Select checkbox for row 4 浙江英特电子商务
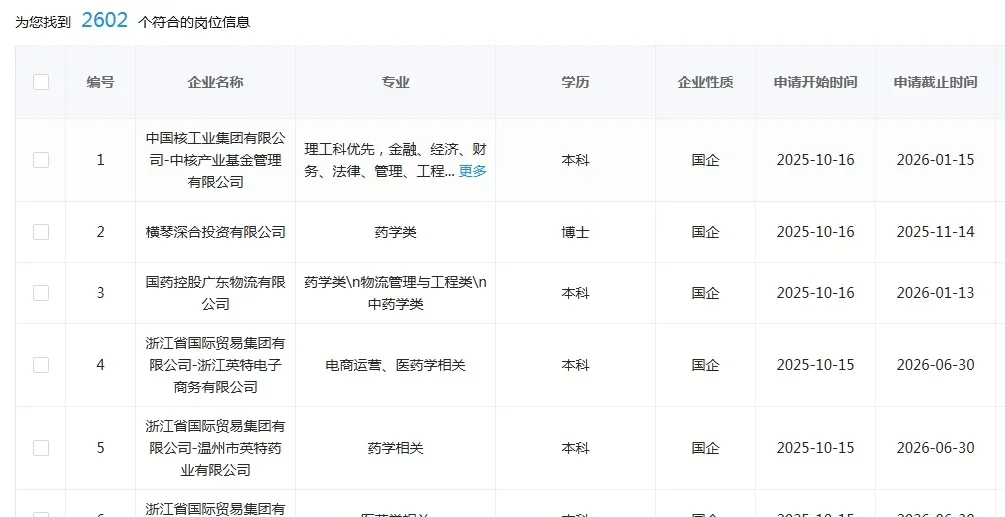This screenshot has height=517, width=1005. [x=41, y=365]
